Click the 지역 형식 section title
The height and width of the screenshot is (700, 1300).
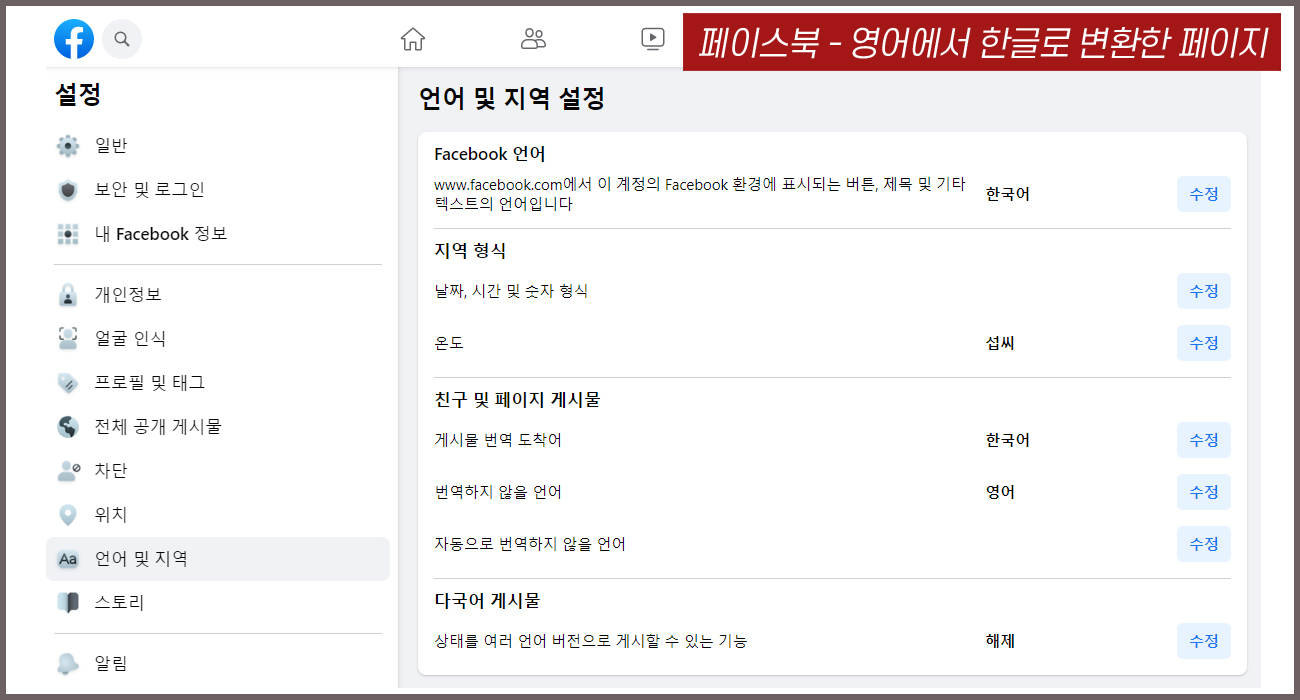point(470,251)
